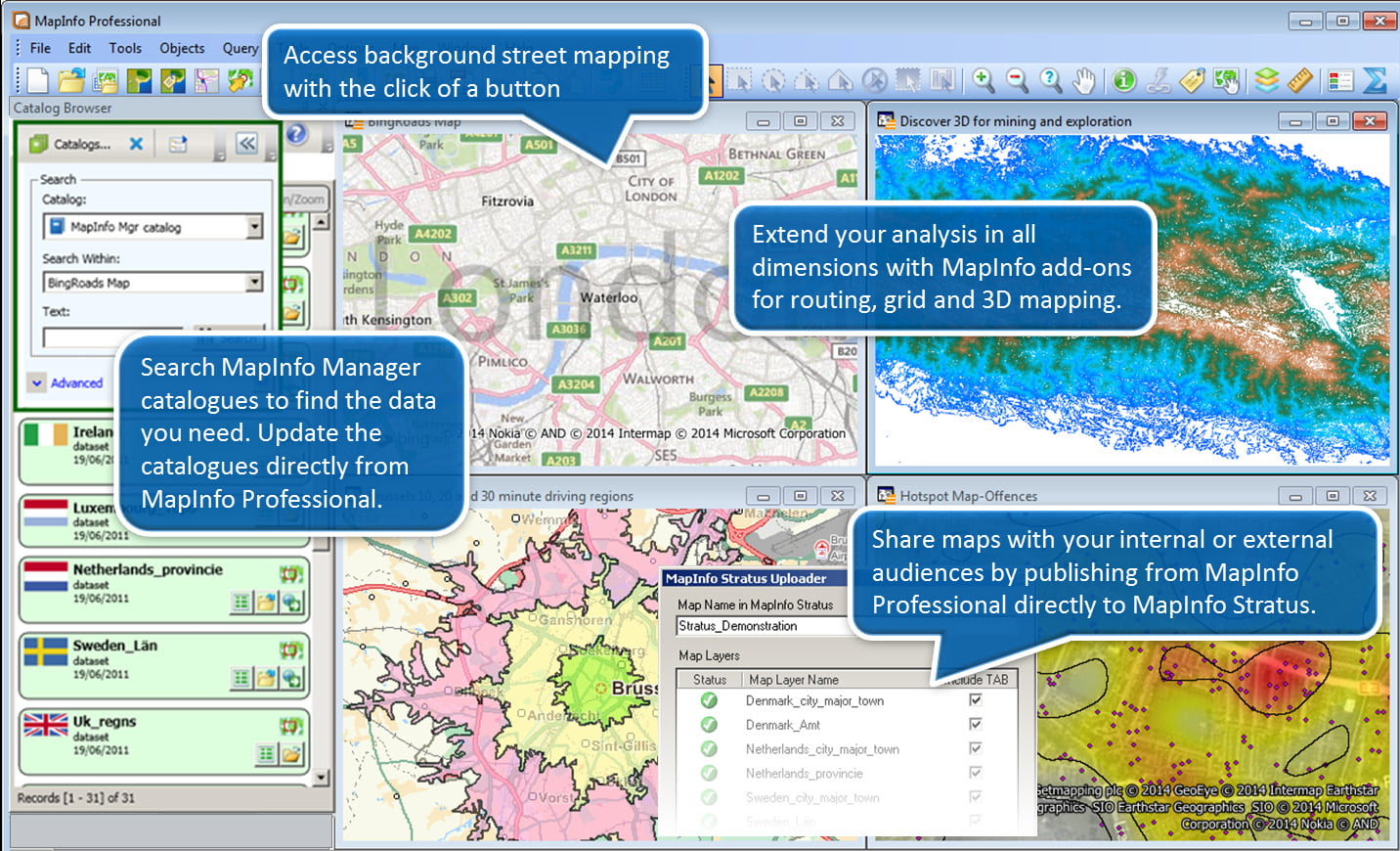Open Layer Control stacked layers icon
The width and height of the screenshot is (1400, 851).
click(1267, 80)
